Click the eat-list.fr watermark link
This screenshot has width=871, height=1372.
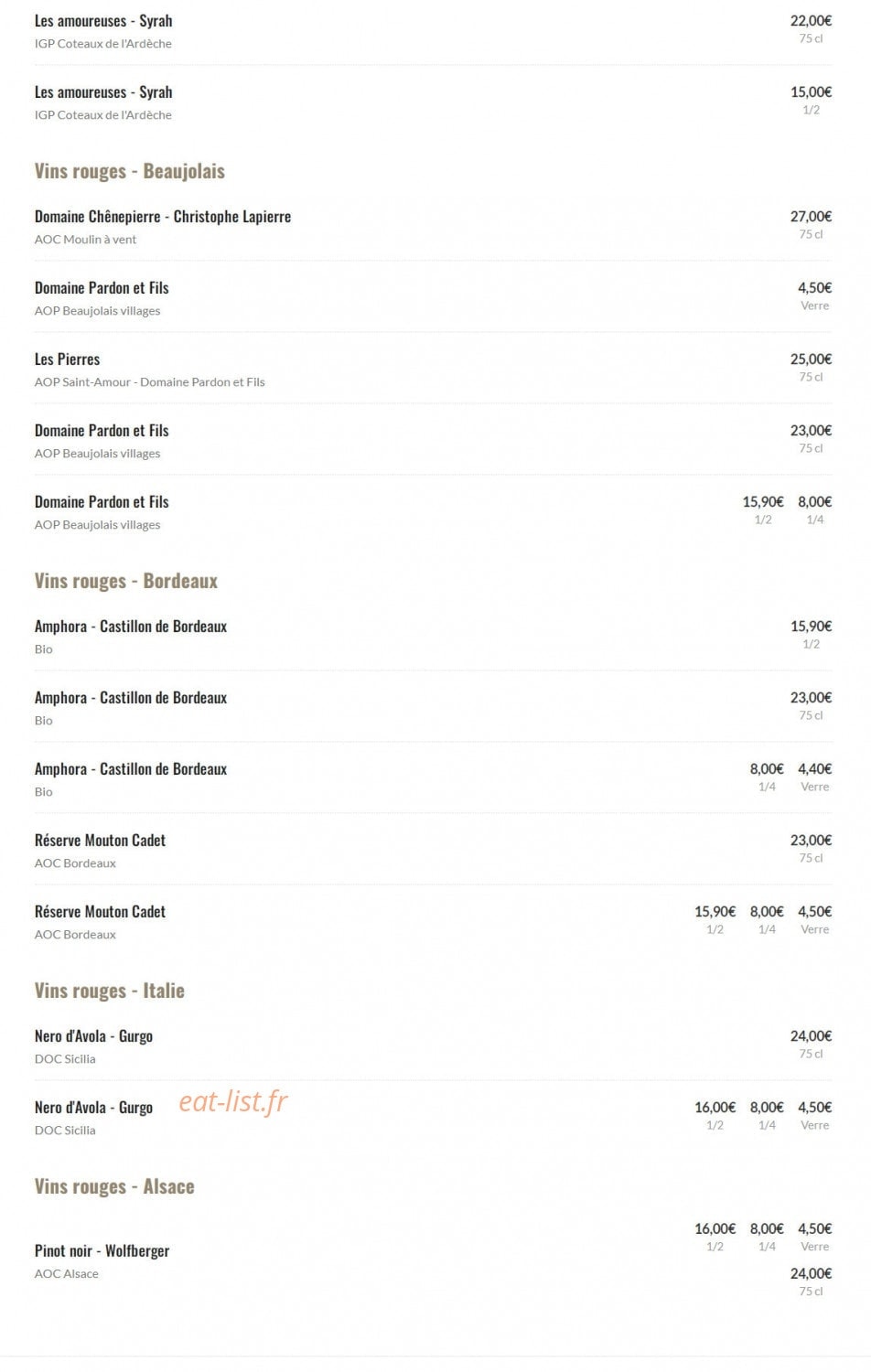pos(233,1101)
